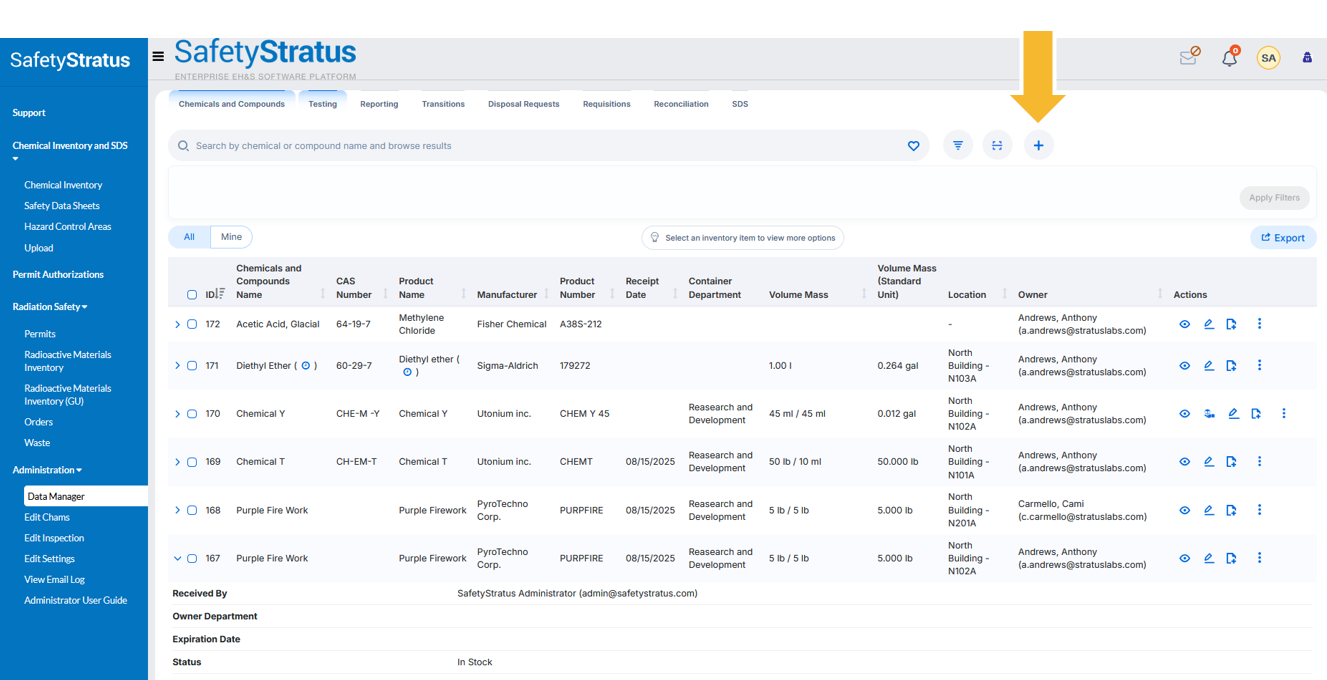1327x680 pixels.
Task: Click the plus icon to add inventory
Action: click(x=1038, y=146)
